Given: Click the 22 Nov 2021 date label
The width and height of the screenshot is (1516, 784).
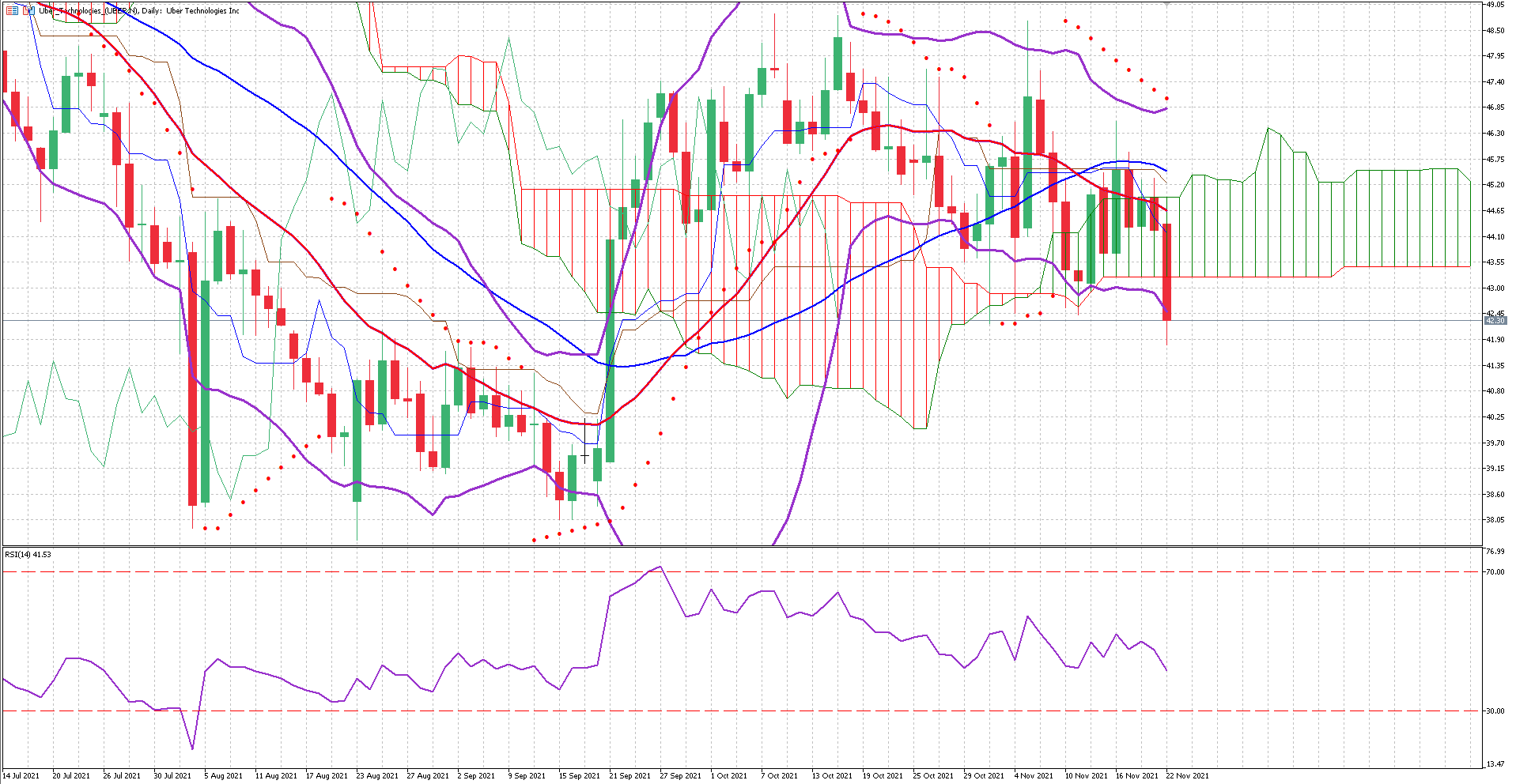Looking at the screenshot, I should click(1187, 775).
